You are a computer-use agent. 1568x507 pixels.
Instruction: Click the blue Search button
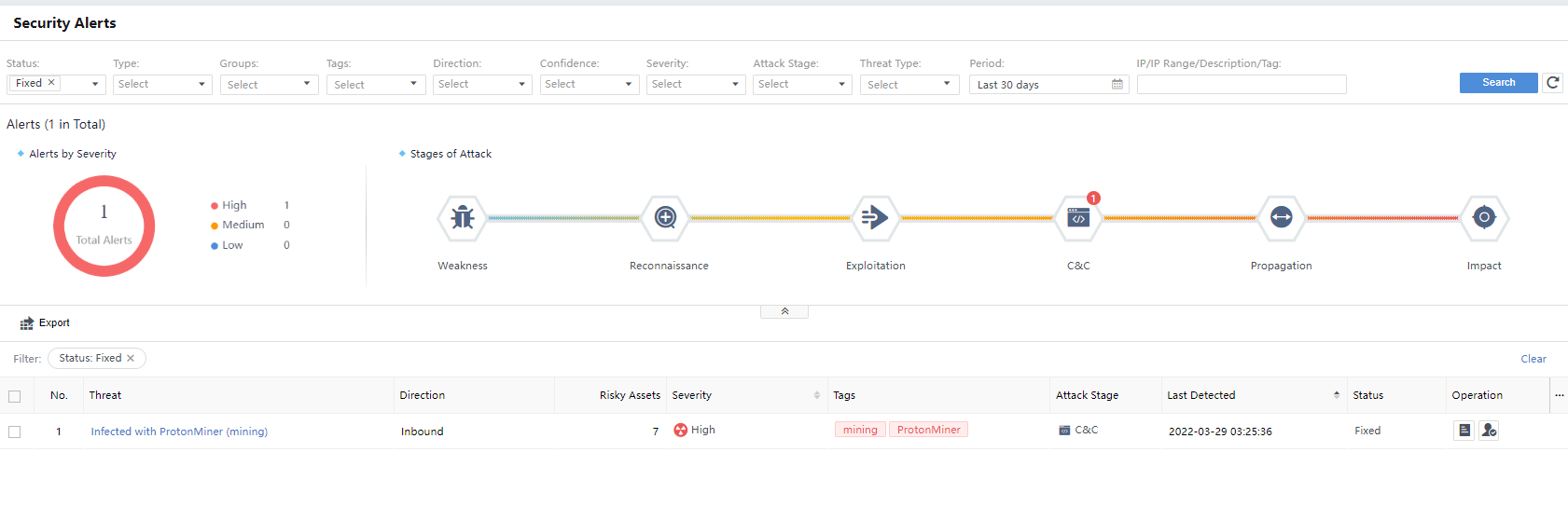[x=1498, y=83]
